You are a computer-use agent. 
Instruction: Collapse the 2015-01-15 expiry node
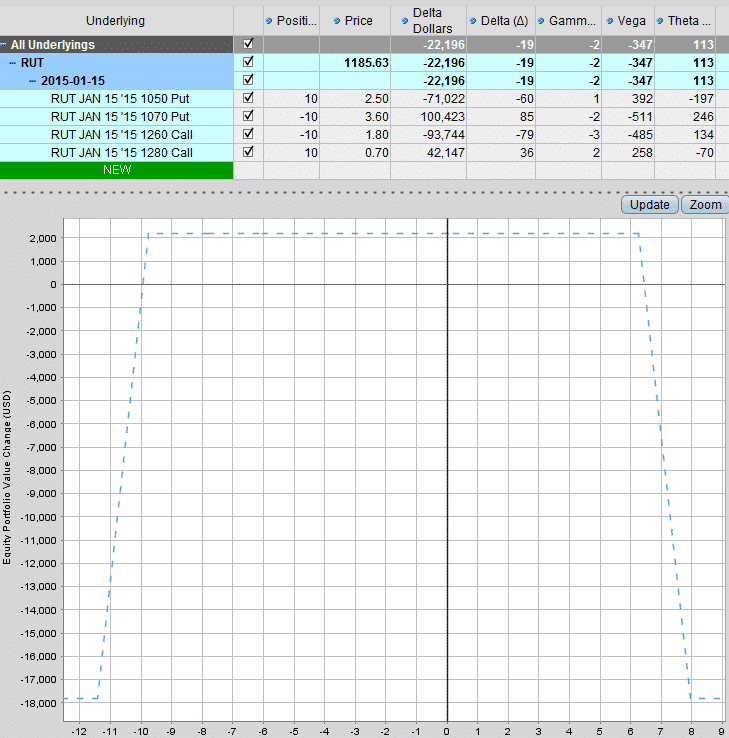click(x=32, y=81)
